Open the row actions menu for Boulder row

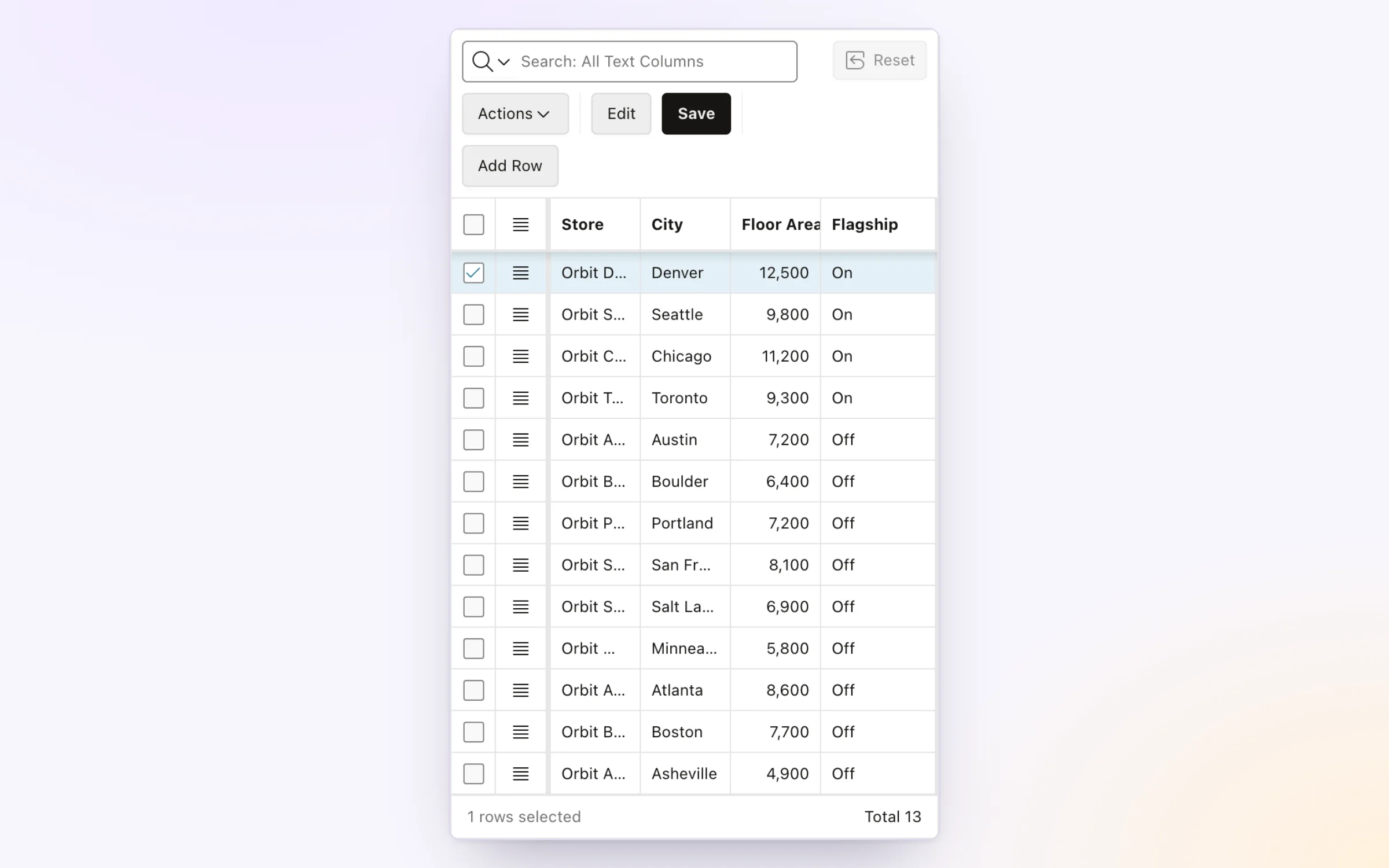pos(520,481)
